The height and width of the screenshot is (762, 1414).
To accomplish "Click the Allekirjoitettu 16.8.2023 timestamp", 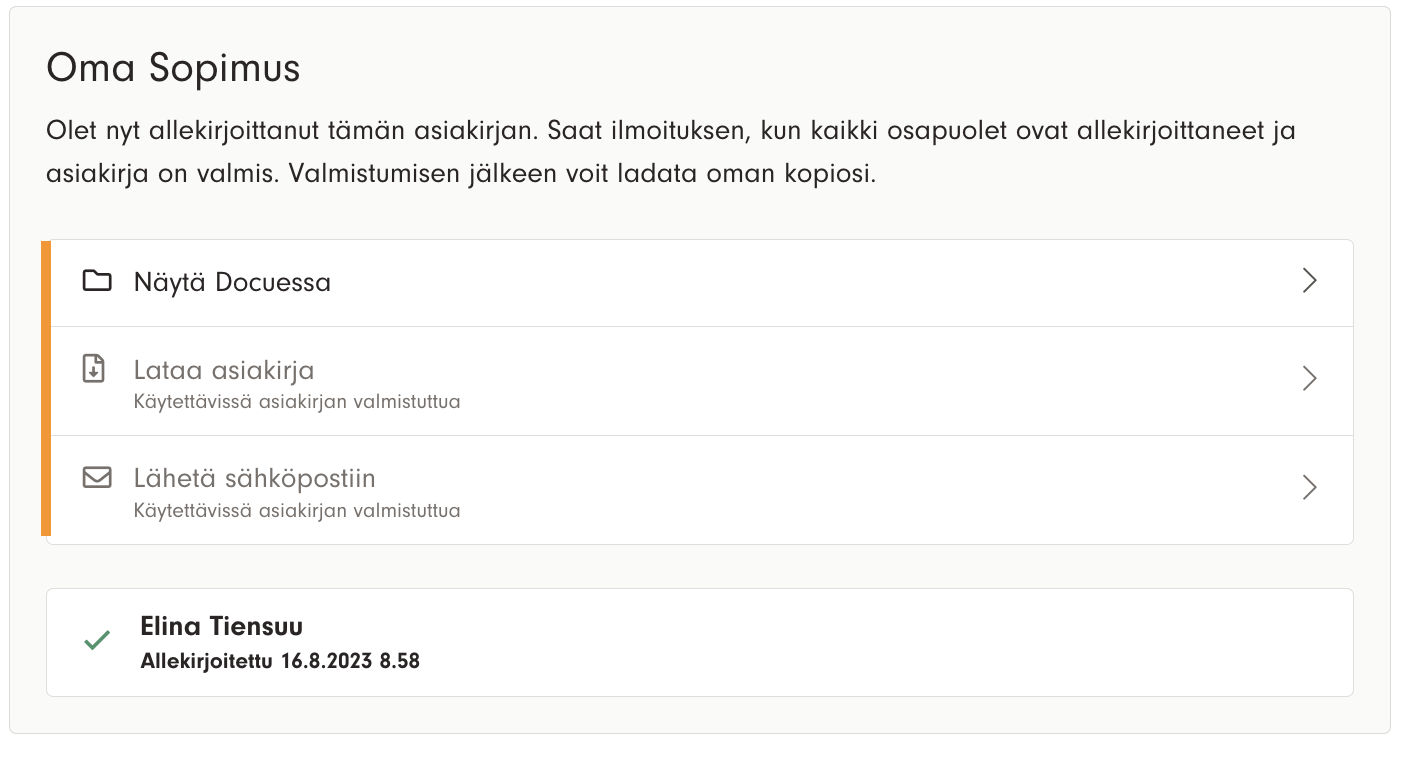I will tap(280, 661).
